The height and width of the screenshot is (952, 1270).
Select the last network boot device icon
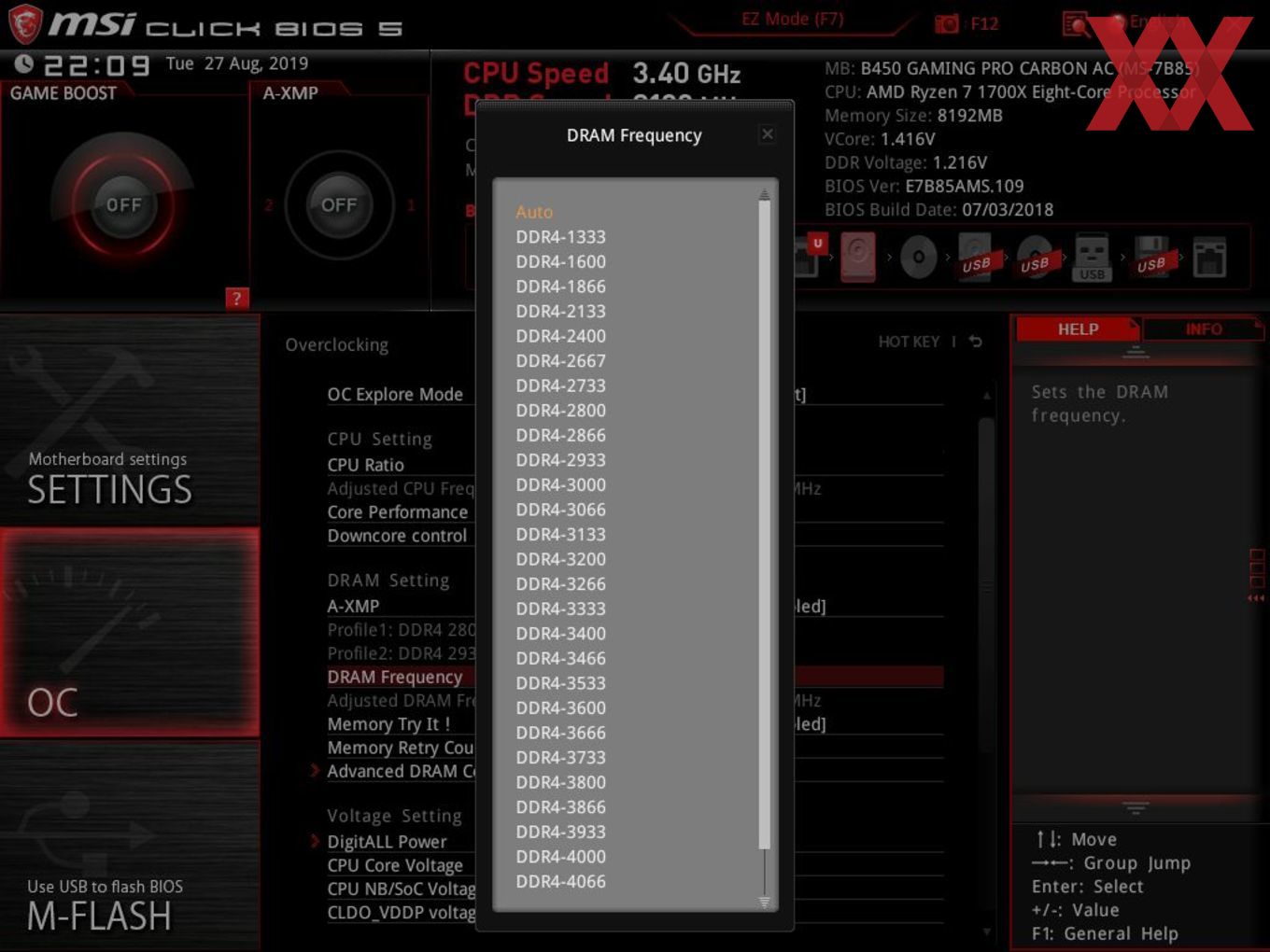[1209, 257]
